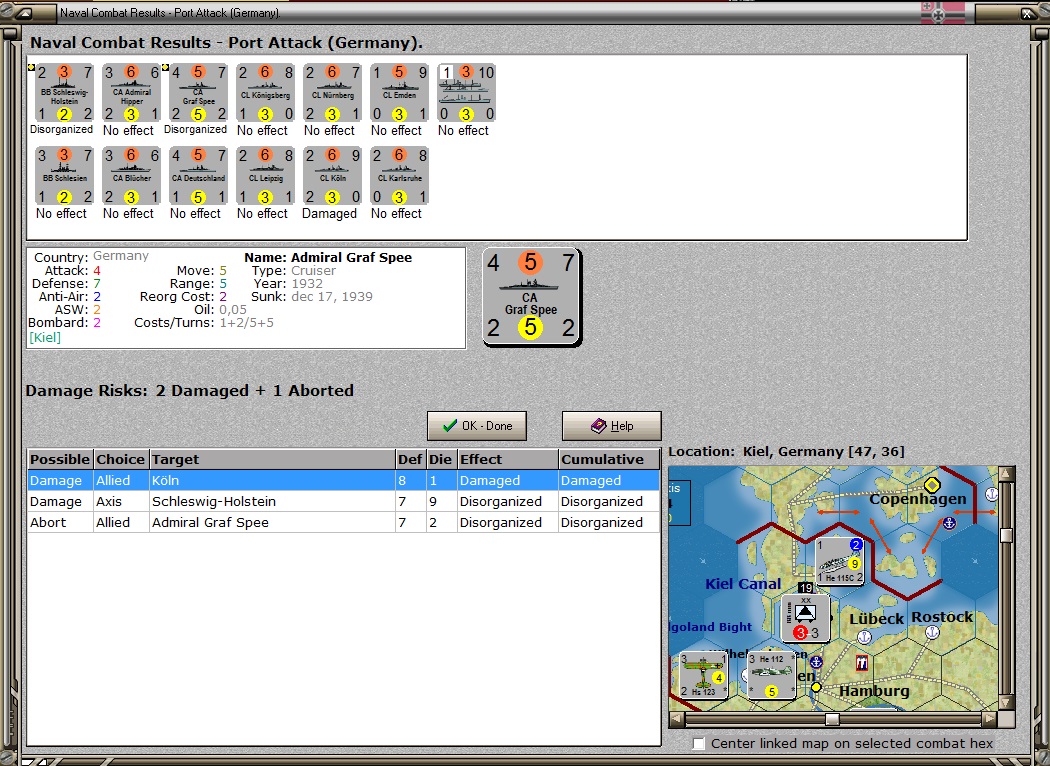Click the map's vertical scrollbar down arrow
Screen dimensions: 1050x766
point(1006,702)
